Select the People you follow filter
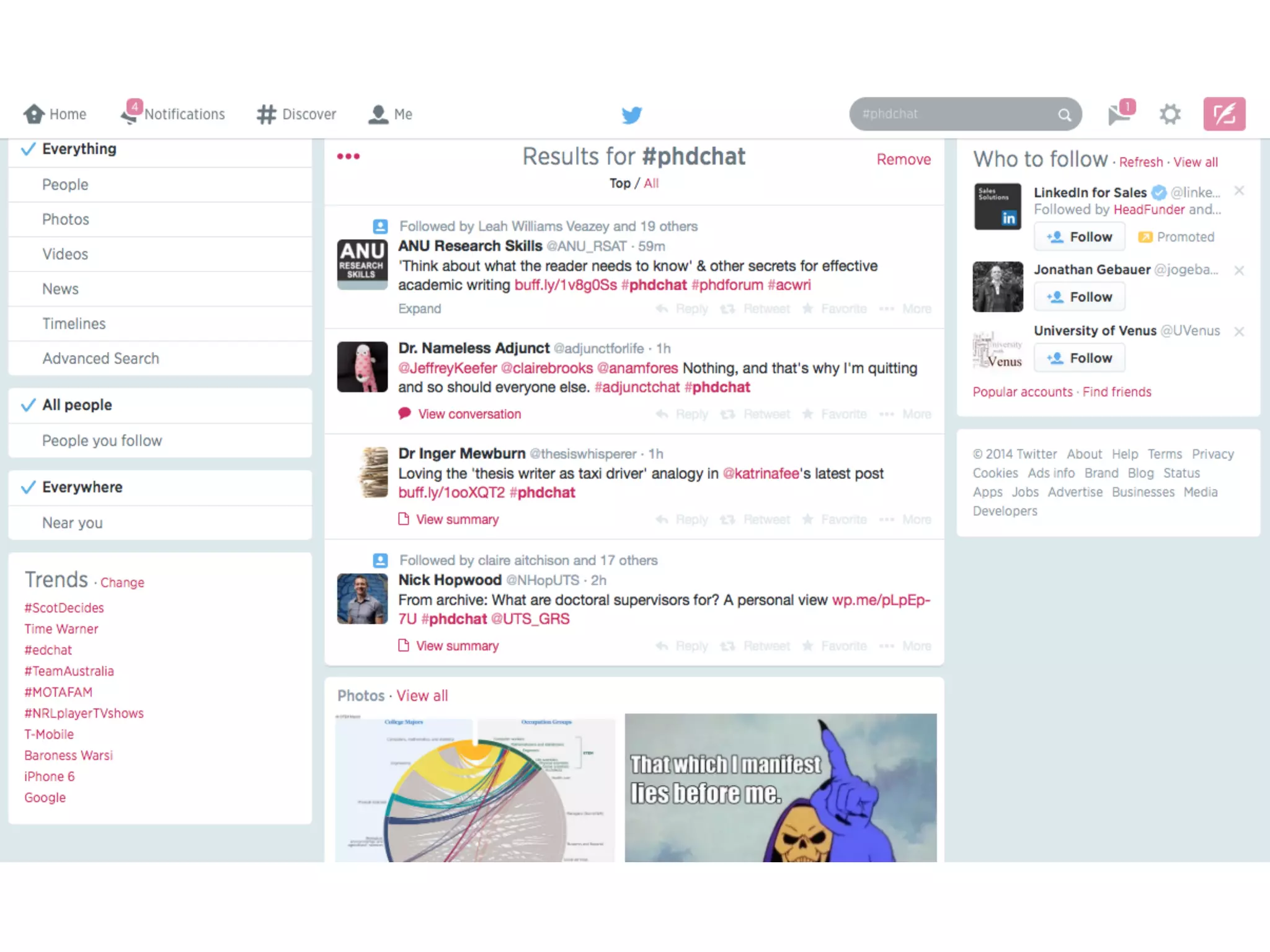 [102, 441]
